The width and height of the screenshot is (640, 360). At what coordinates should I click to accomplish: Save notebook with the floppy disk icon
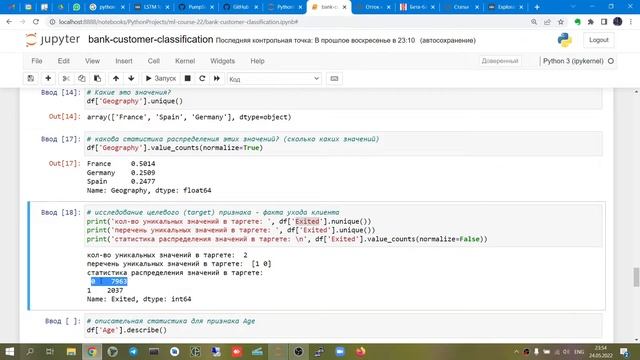click(31, 78)
